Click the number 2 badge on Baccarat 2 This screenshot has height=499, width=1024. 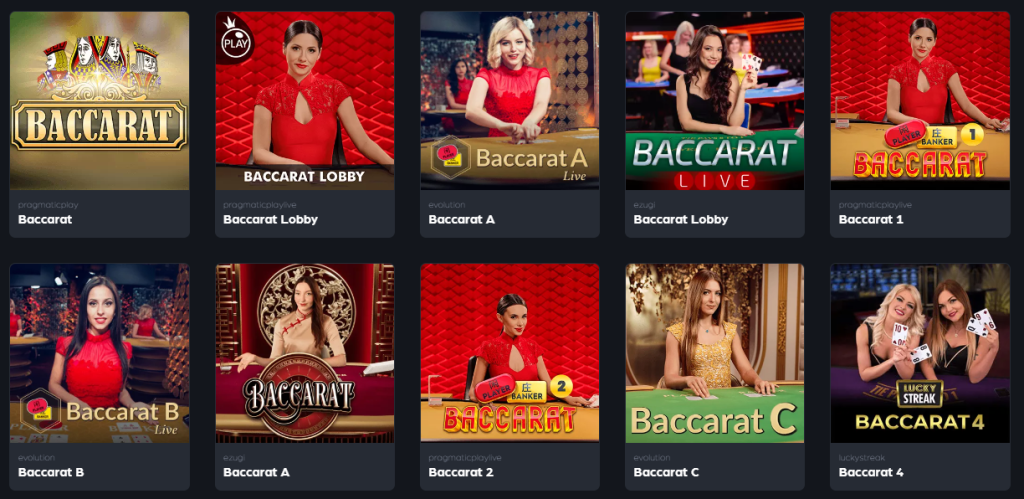click(561, 386)
